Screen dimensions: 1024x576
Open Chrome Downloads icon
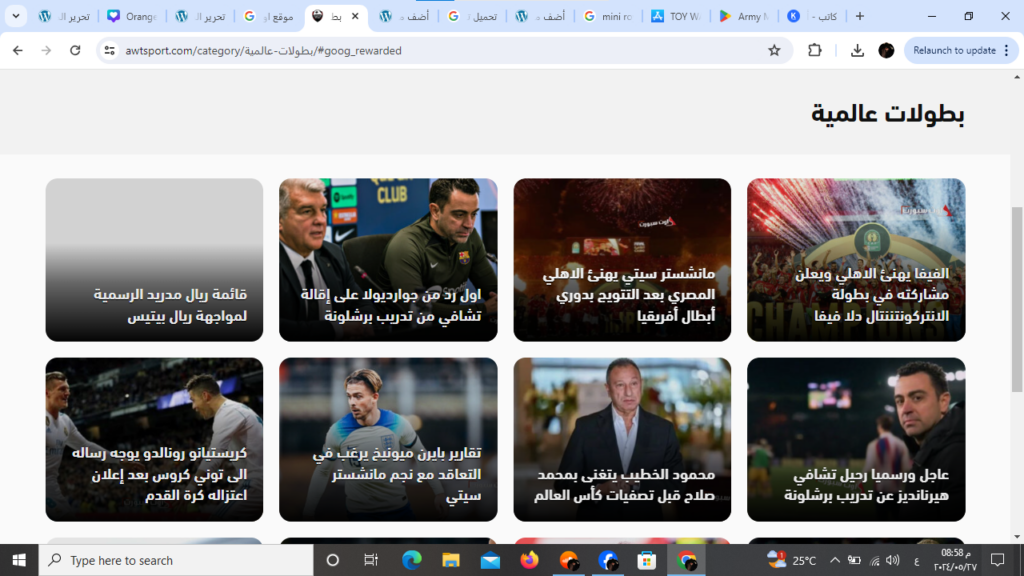[x=857, y=50]
